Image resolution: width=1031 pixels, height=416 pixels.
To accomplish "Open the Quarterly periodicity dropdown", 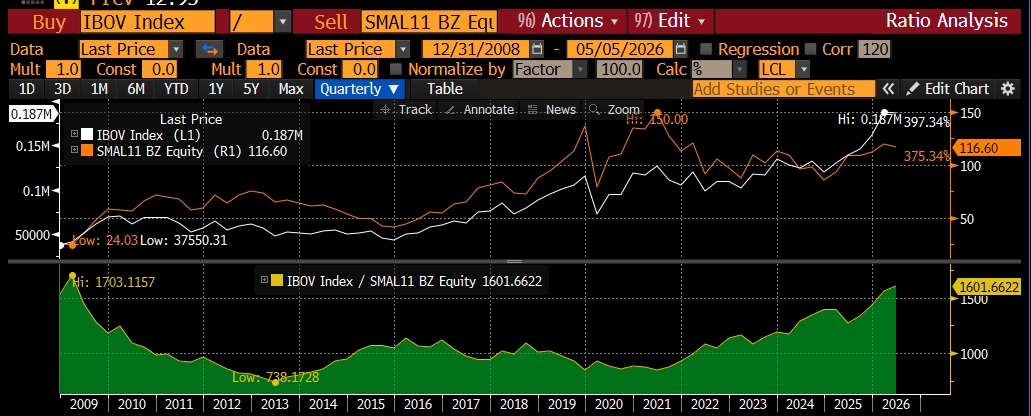I will (360, 89).
